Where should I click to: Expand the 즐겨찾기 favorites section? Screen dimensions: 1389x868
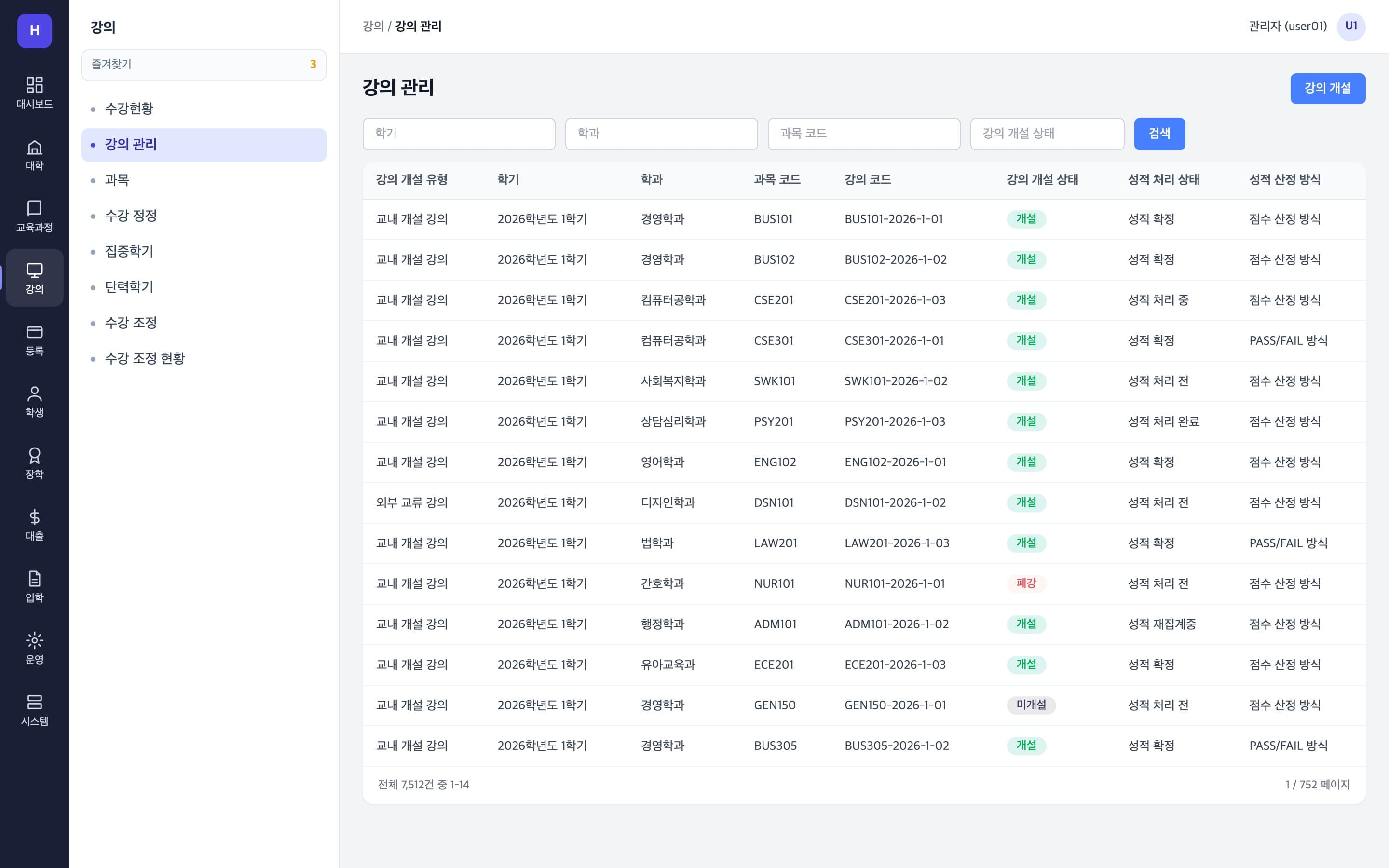tap(204, 64)
